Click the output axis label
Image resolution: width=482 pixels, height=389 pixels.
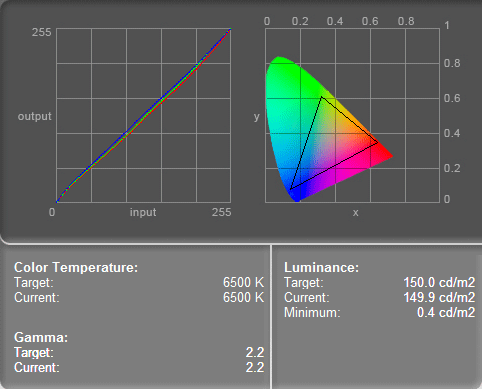(x=35, y=116)
